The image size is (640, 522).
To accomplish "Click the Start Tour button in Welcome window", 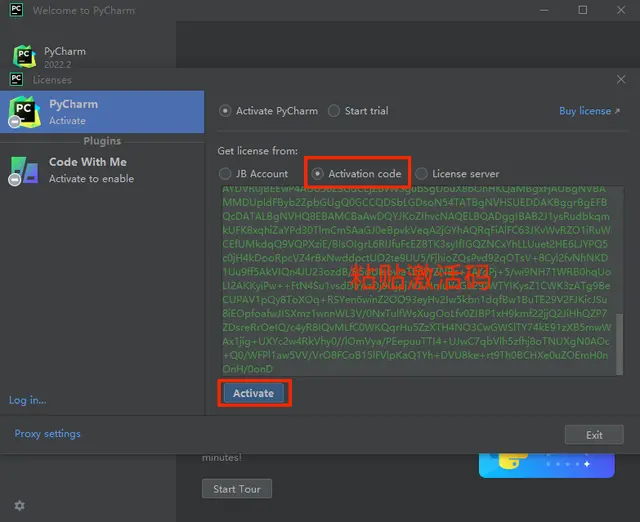I will [x=237, y=489].
